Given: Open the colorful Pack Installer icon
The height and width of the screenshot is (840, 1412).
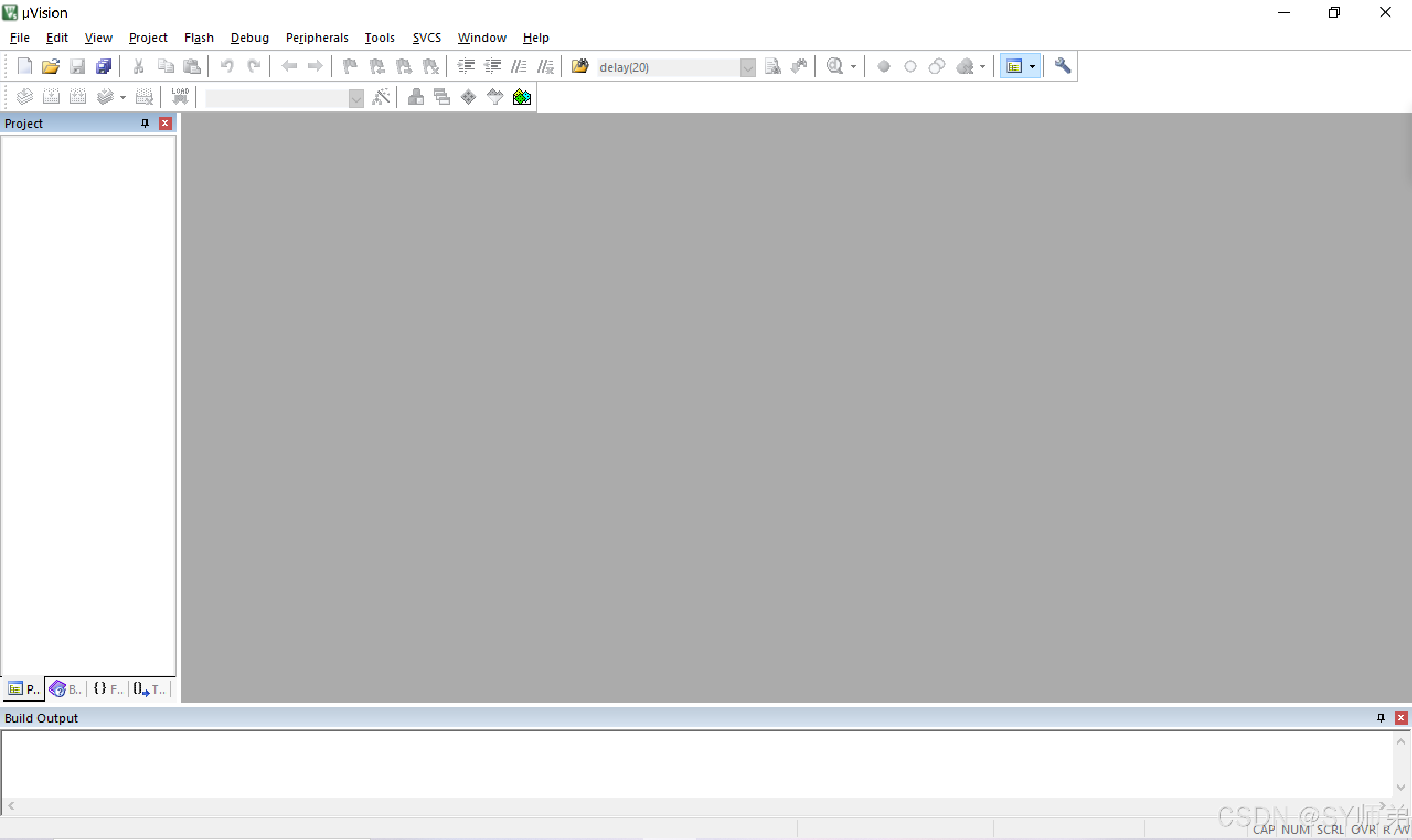Looking at the screenshot, I should (521, 97).
